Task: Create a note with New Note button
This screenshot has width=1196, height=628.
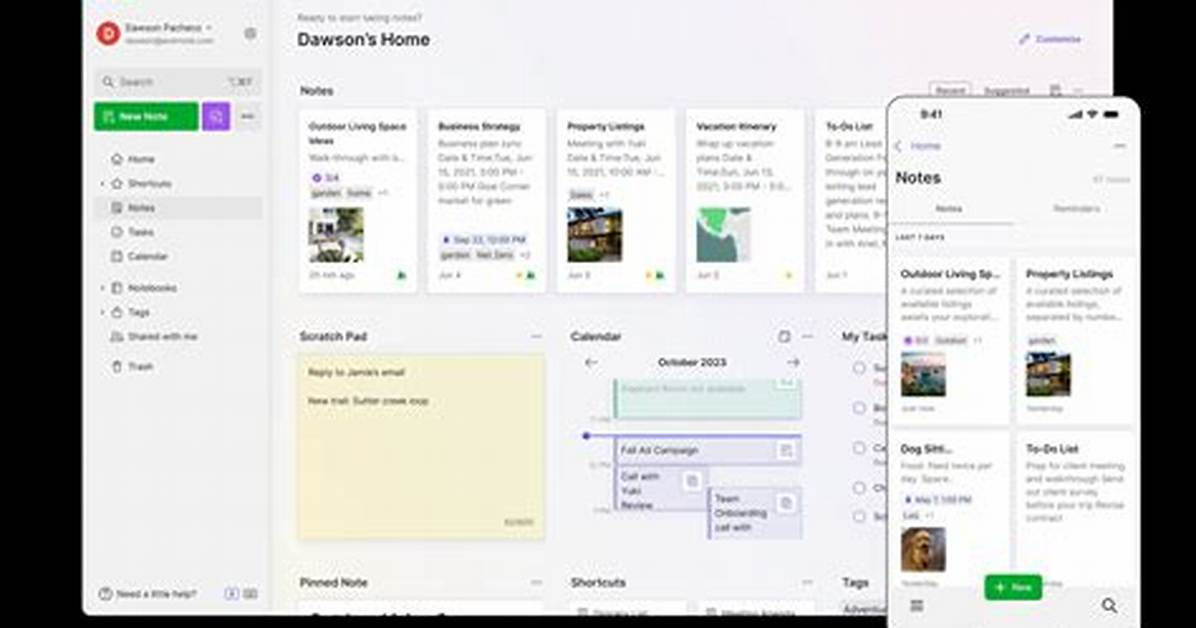Action: click(x=146, y=117)
